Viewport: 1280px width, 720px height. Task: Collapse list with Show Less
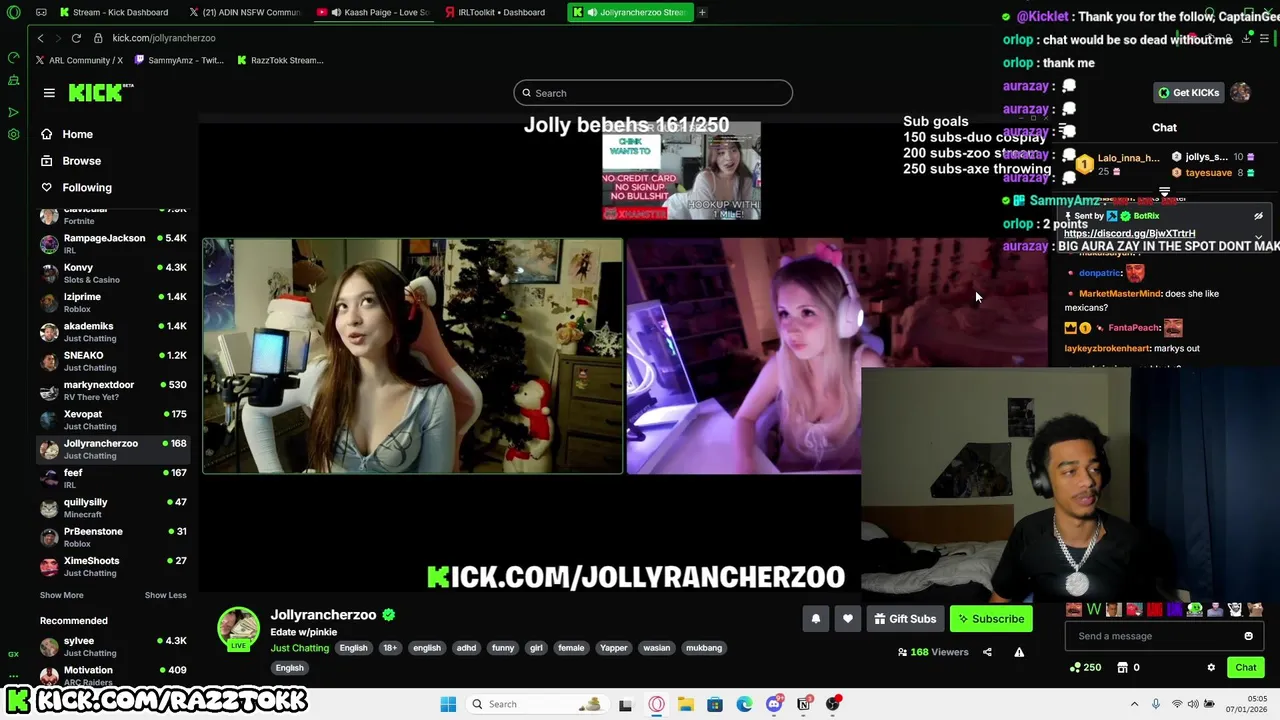tap(165, 595)
